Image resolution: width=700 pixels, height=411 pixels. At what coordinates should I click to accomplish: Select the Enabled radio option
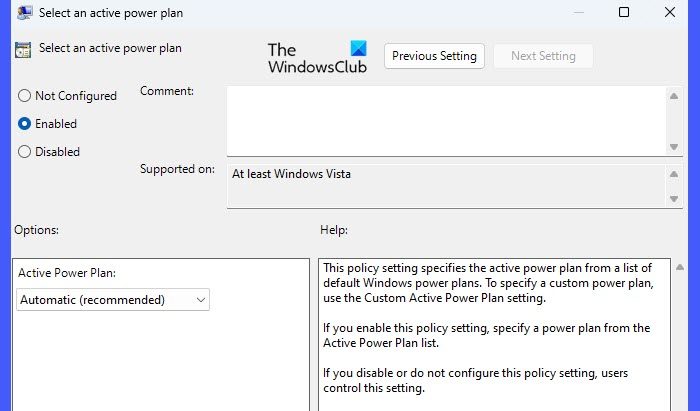[x=25, y=124]
